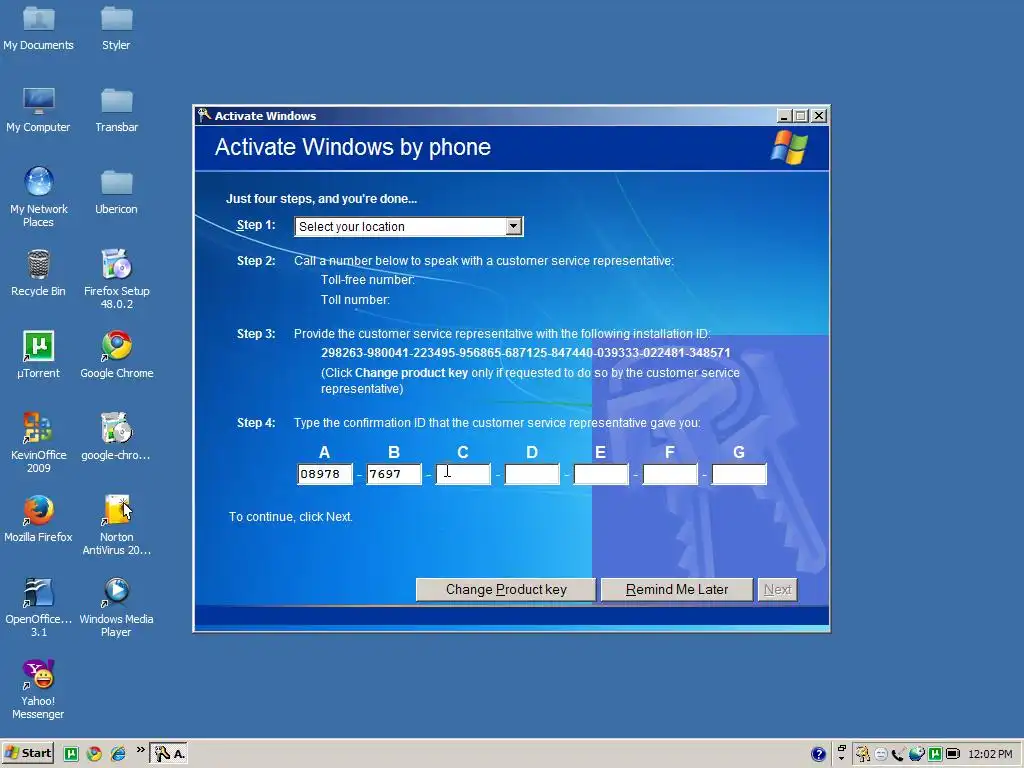Click confirmation ID field D
This screenshot has width=1024, height=768.
point(532,473)
